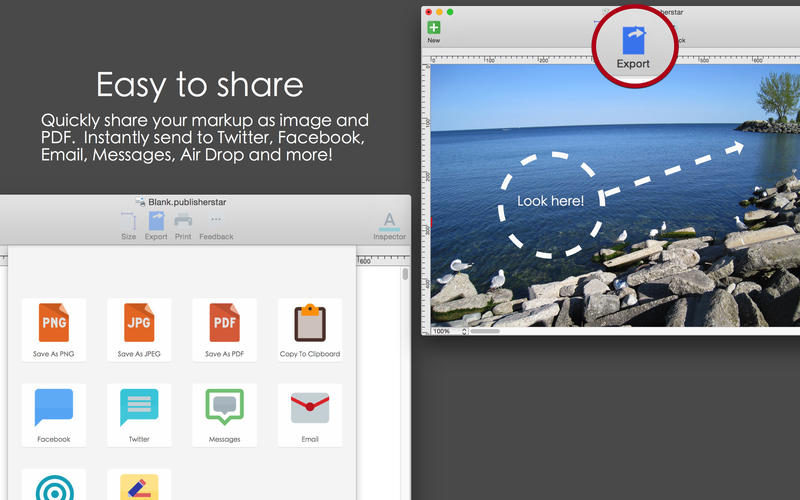Click the green zoom window button

point(450,12)
